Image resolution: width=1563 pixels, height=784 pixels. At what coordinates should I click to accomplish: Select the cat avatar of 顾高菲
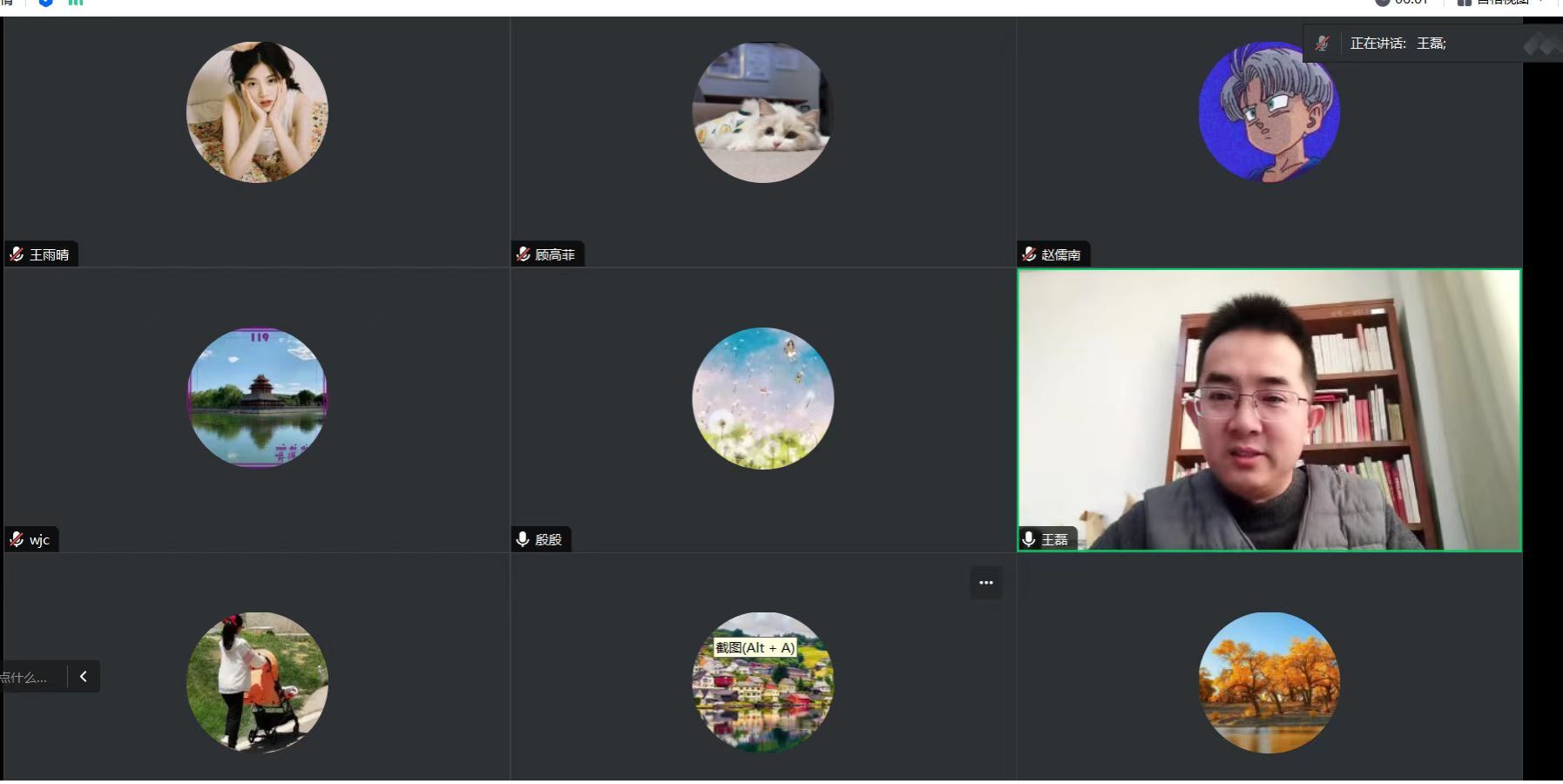click(x=763, y=112)
